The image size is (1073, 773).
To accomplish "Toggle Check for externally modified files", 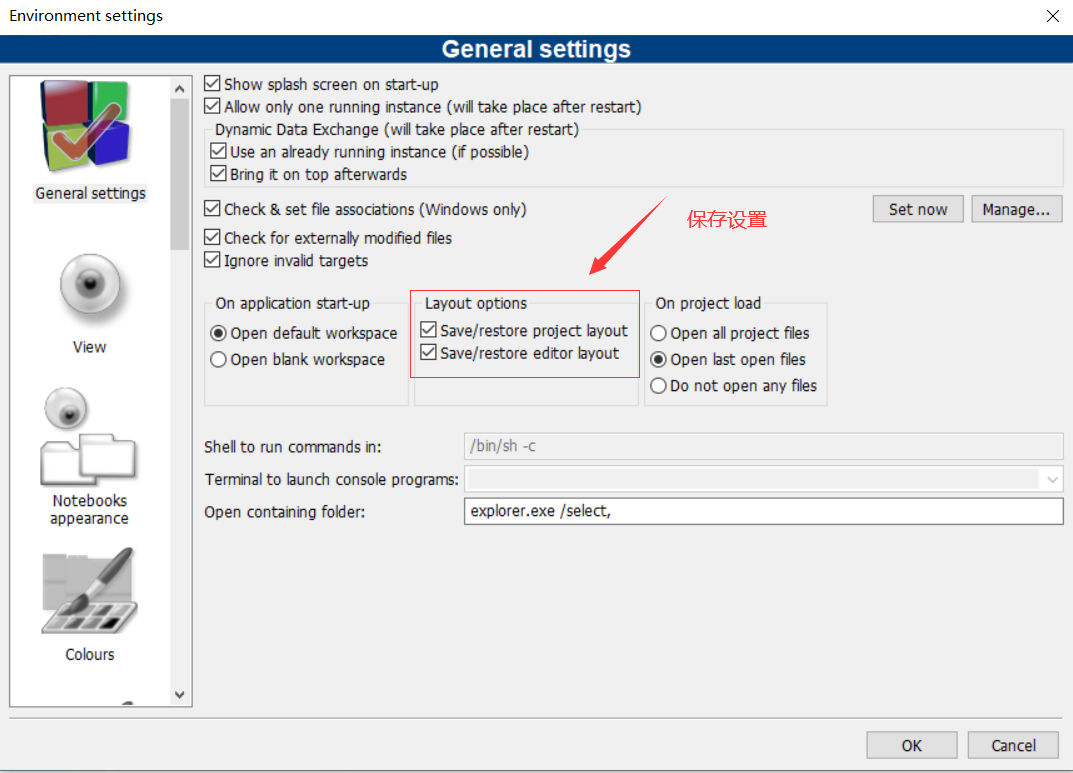I will (x=212, y=237).
